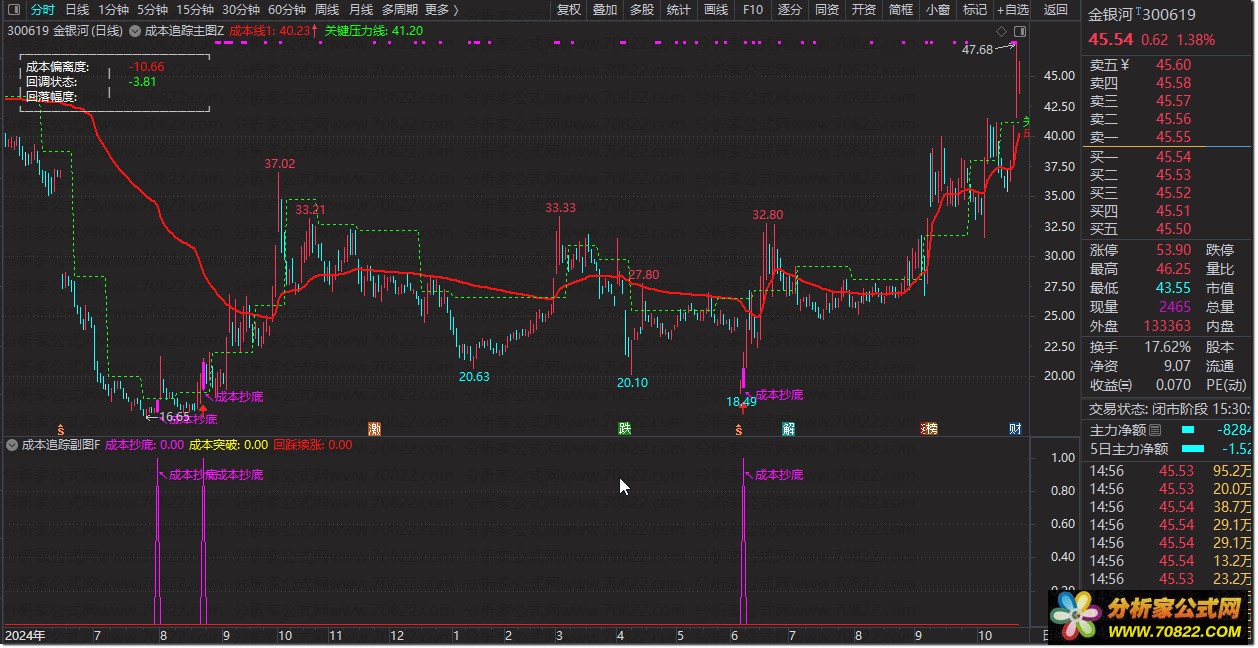The height and width of the screenshot is (648, 1258).
Task: Click the ¥ icon beside 卖五
Action: click(x=1125, y=65)
